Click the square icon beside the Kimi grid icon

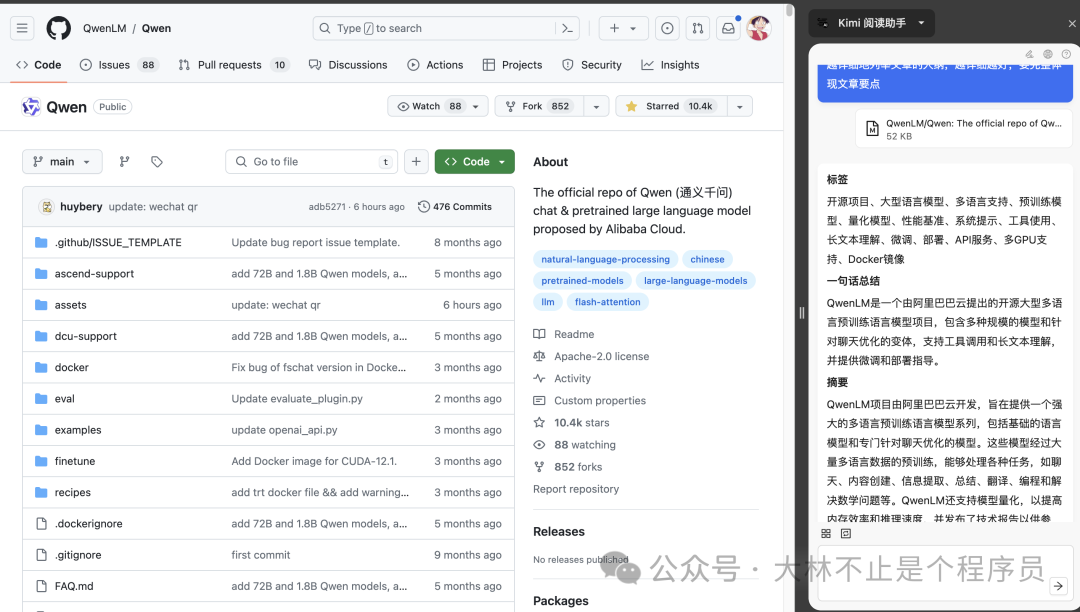tap(847, 534)
